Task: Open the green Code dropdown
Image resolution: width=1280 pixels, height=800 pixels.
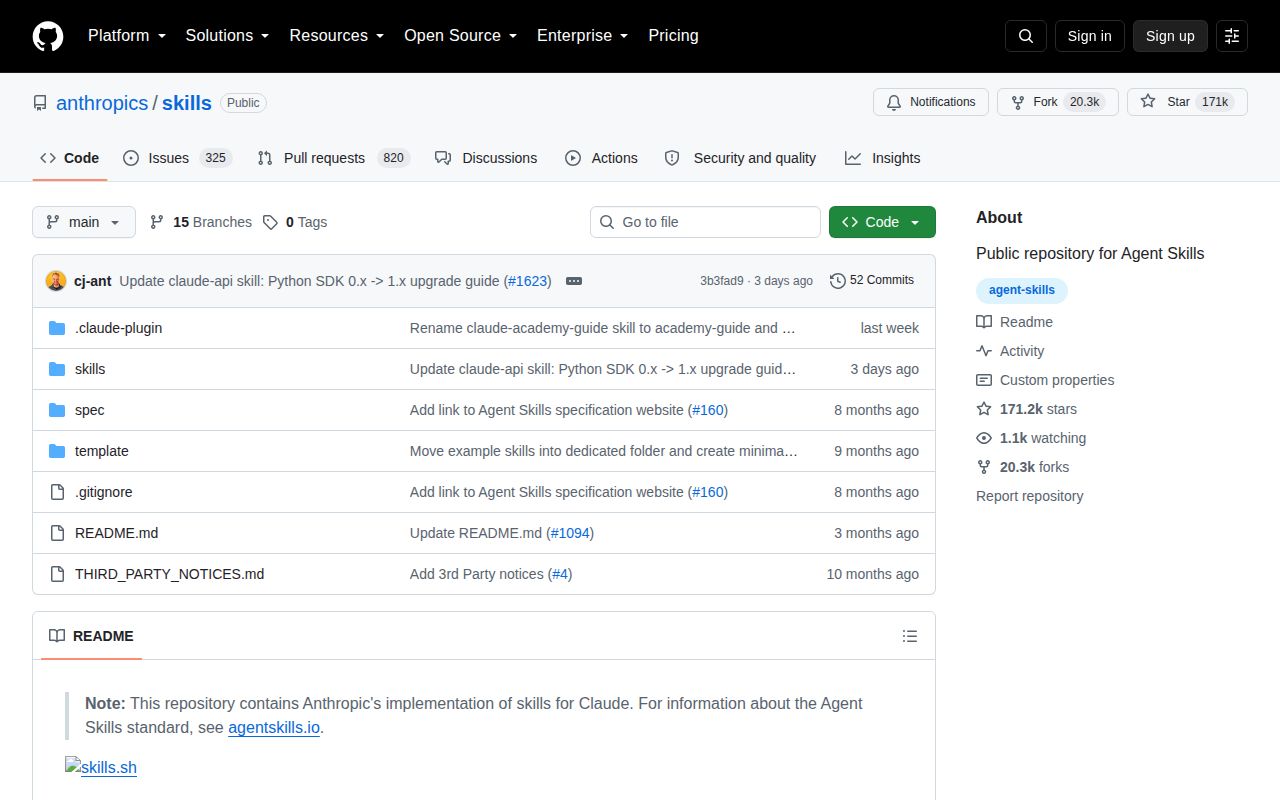Action: (x=882, y=222)
